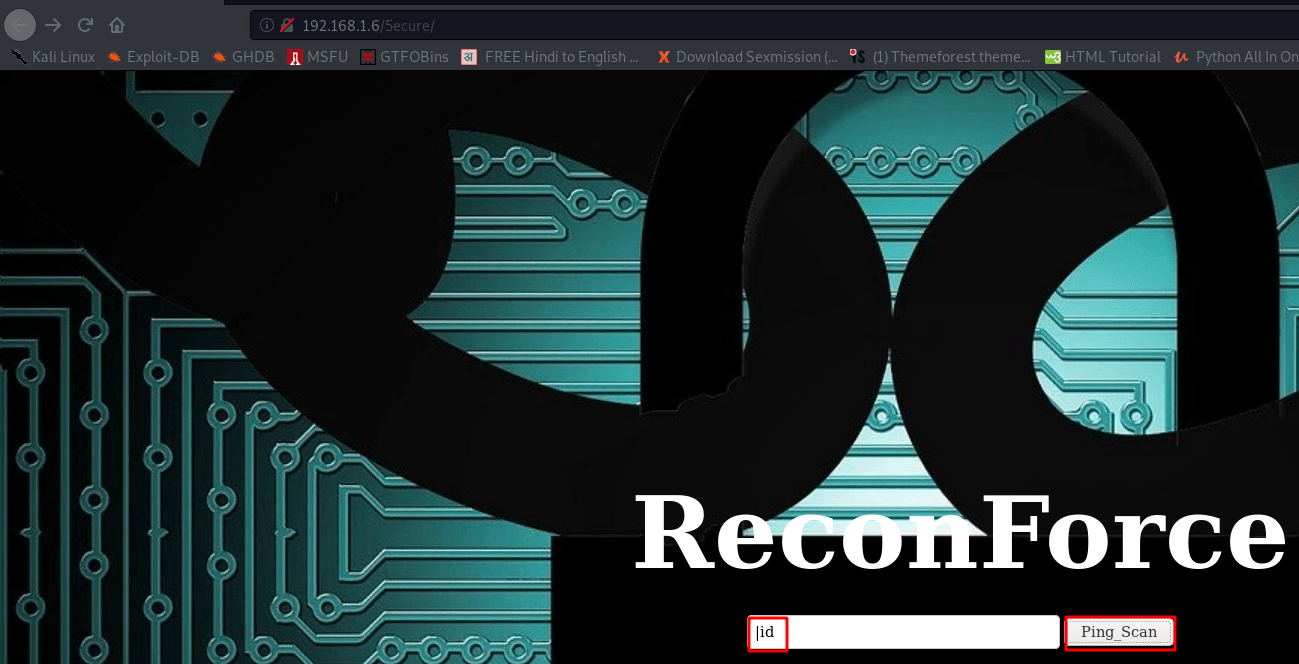Focus the address bar showing 192.168.1.6/5ecure/
This screenshot has width=1299, height=664.
[x=774, y=25]
